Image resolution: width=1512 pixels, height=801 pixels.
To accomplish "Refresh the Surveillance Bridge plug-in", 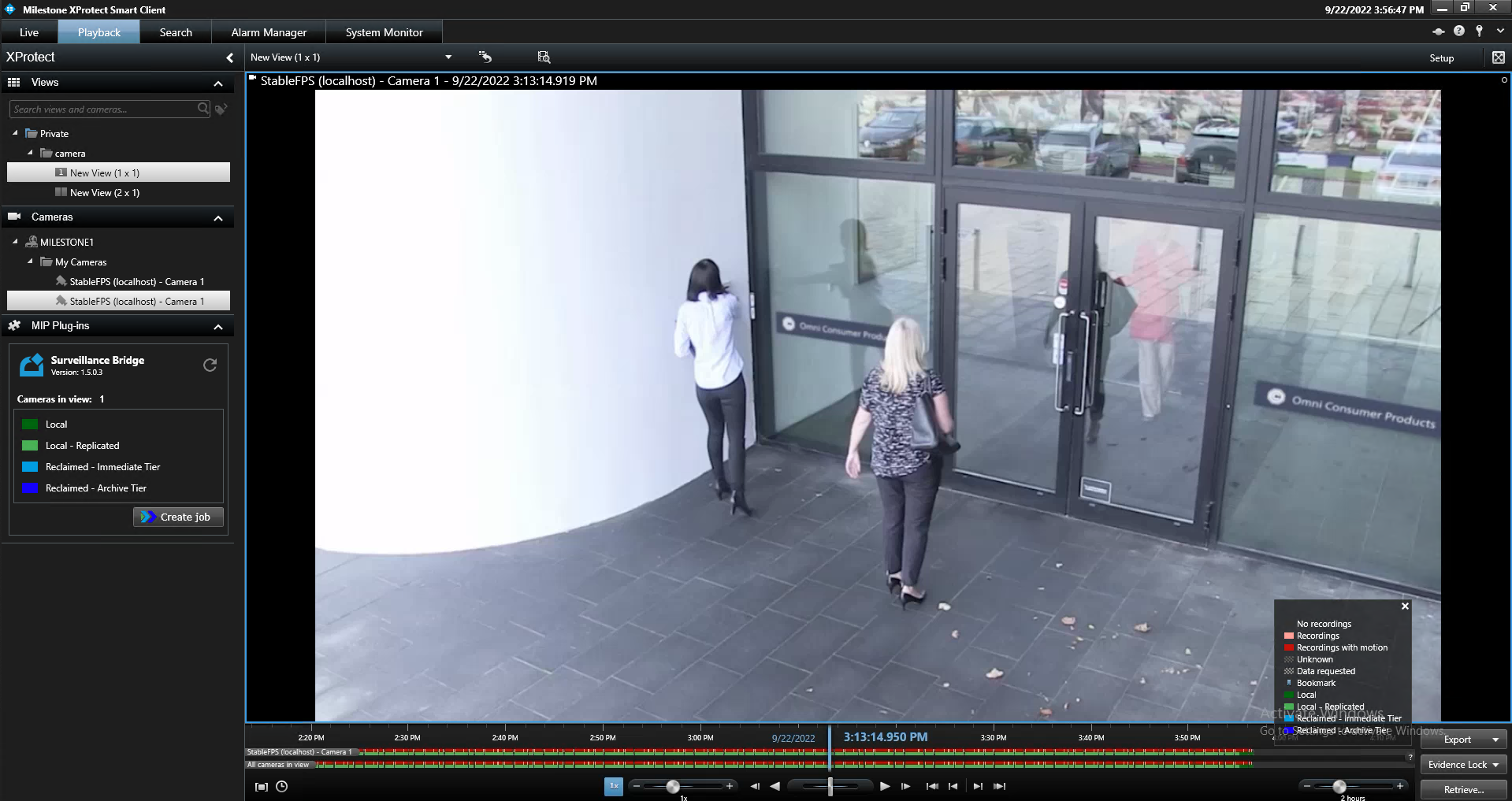I will (210, 365).
